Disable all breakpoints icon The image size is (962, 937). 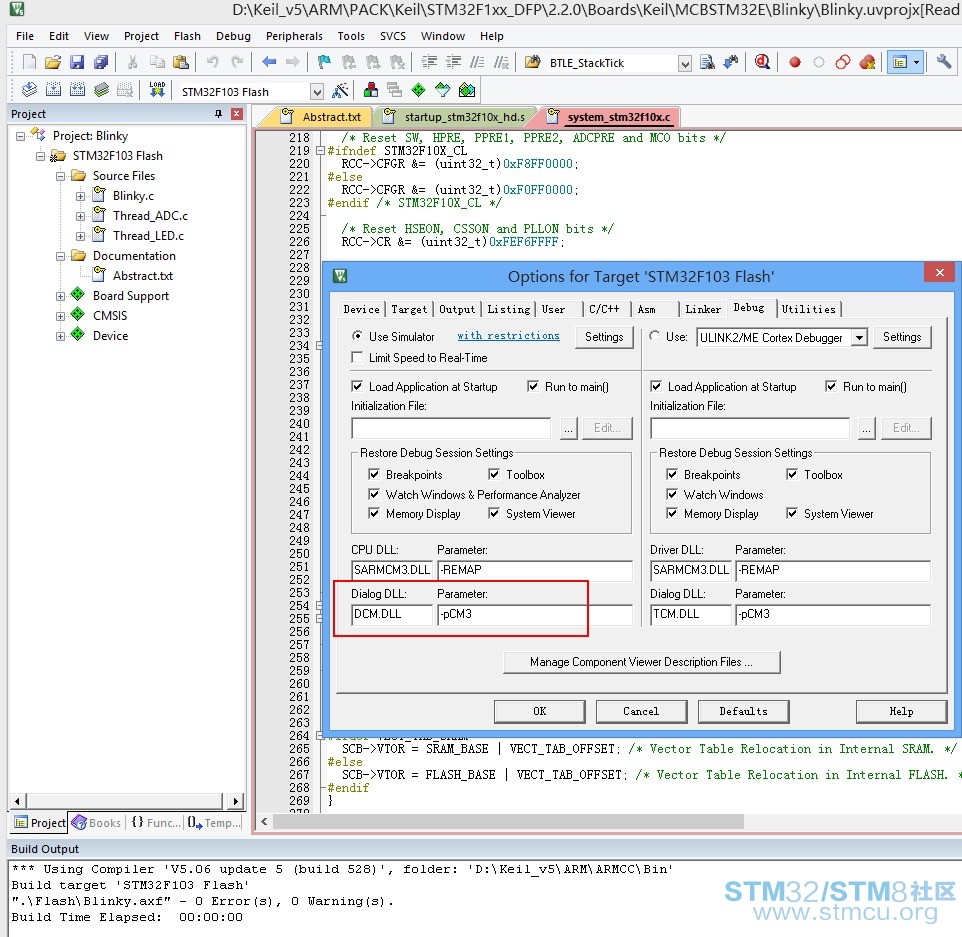coord(843,62)
